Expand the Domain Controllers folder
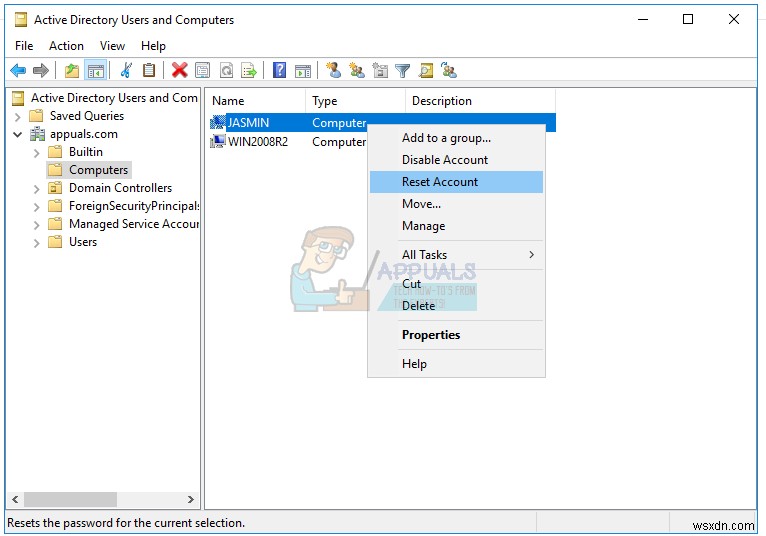The height and width of the screenshot is (536, 766). click(36, 189)
